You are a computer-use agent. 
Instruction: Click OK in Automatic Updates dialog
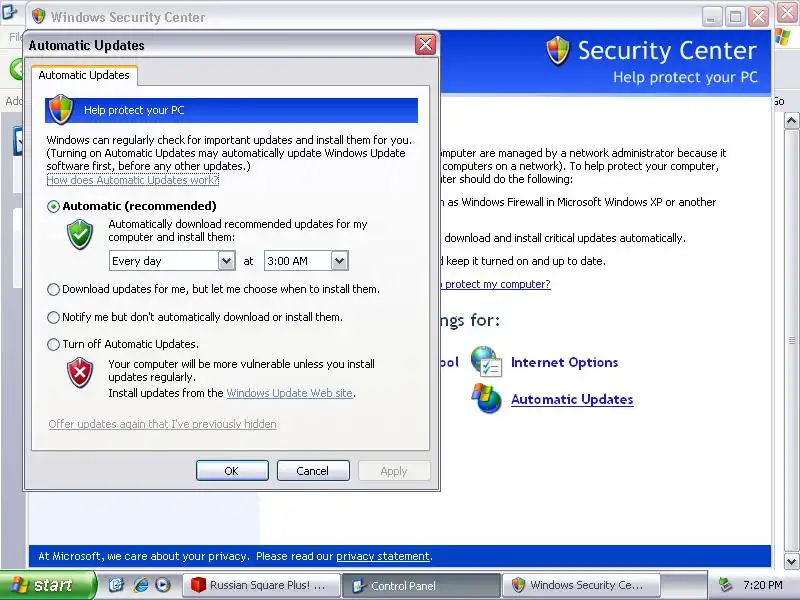click(232, 470)
